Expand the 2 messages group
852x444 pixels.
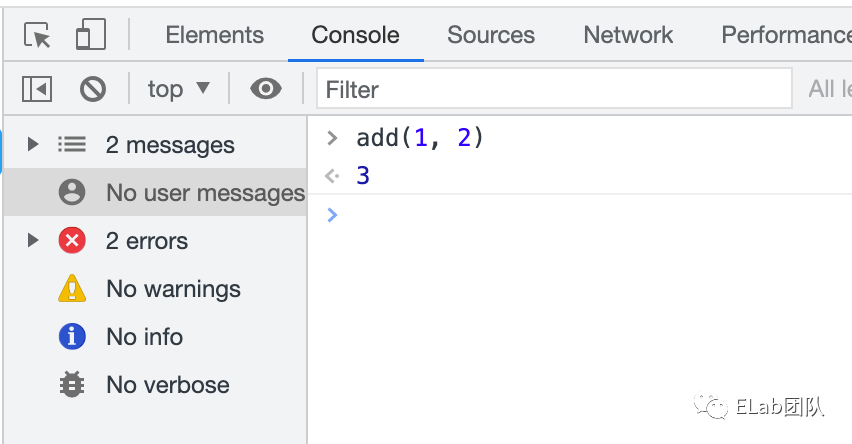[x=33, y=145]
